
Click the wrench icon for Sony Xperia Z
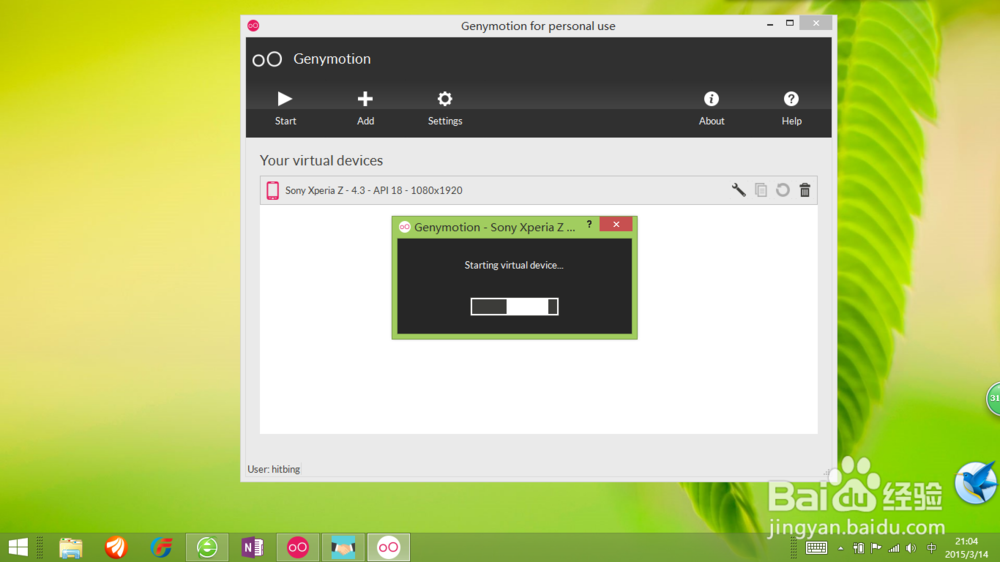(x=739, y=190)
